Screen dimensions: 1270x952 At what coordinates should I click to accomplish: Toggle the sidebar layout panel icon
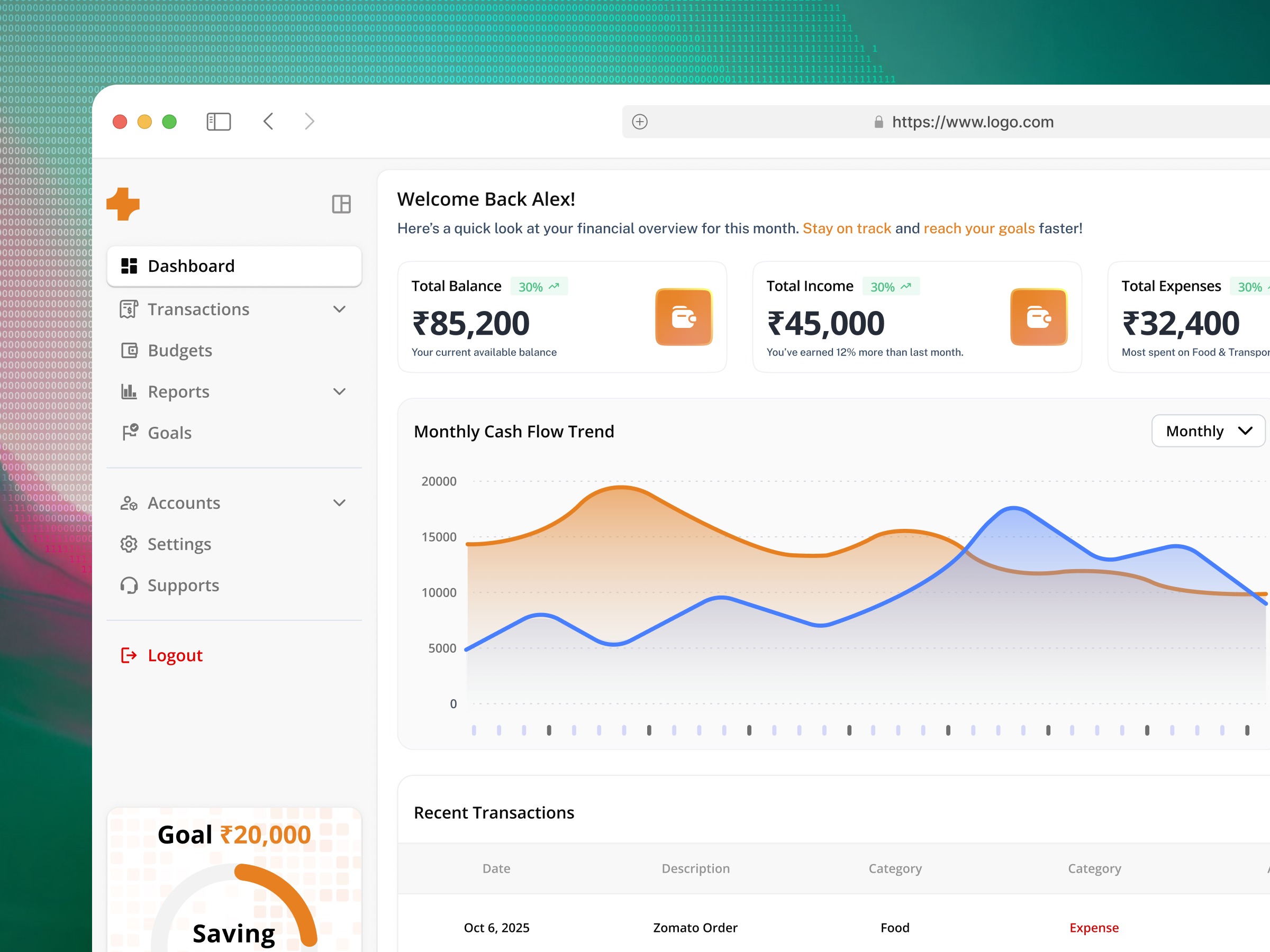tap(341, 204)
